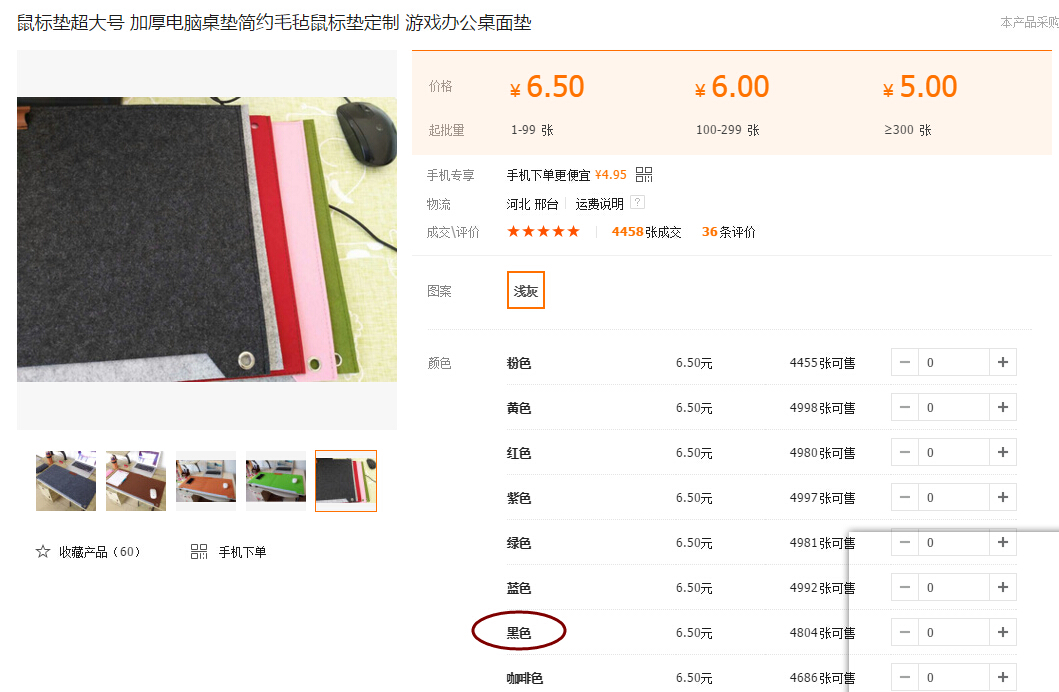Viewport: 1059px width, 692px height.
Task: Select the first thumbnail with gray desk mat
Action: pos(66,481)
